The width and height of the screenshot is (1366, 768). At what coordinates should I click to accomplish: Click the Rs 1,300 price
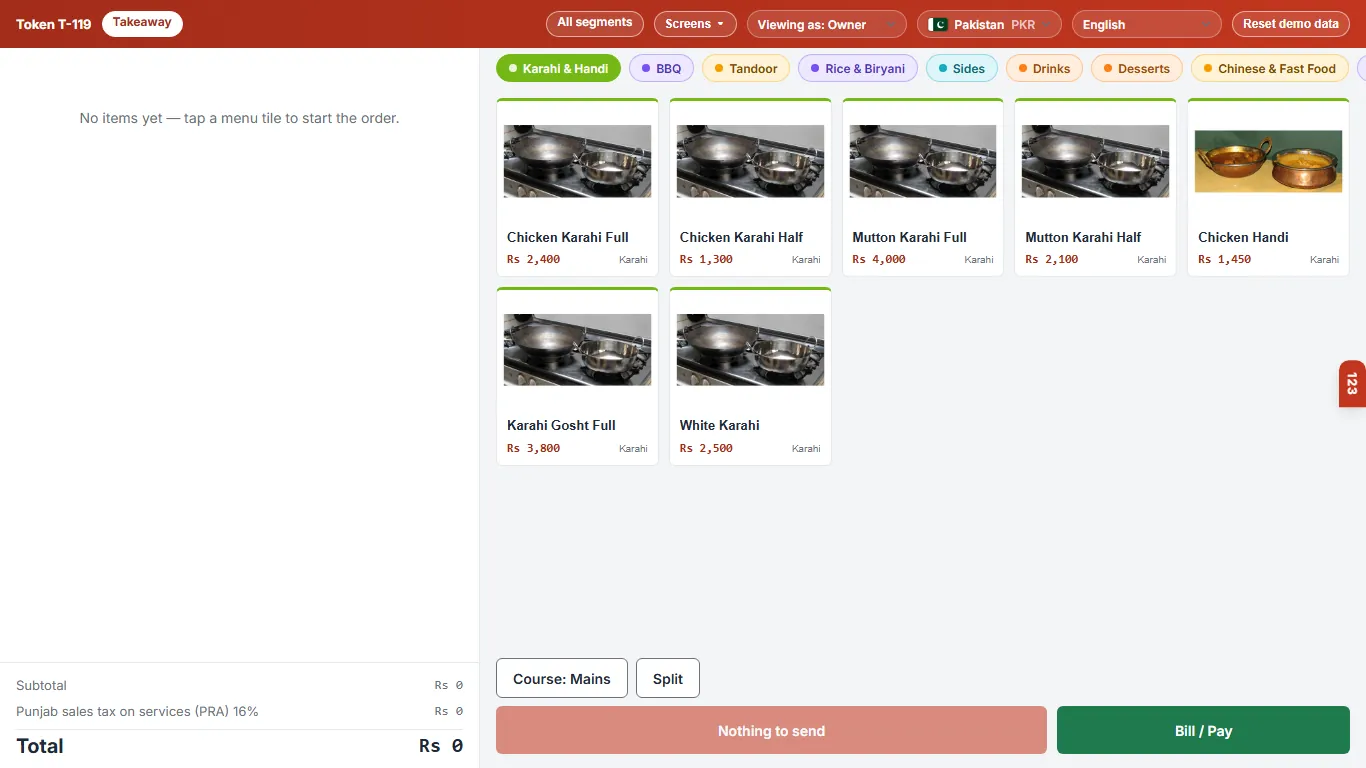(x=706, y=259)
